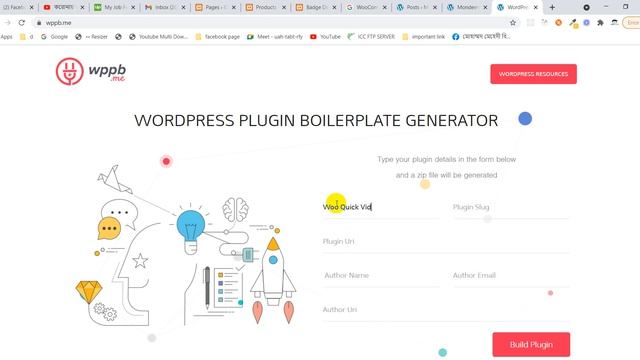
Task: Click the wppb.me plug logo
Action: 90,71
